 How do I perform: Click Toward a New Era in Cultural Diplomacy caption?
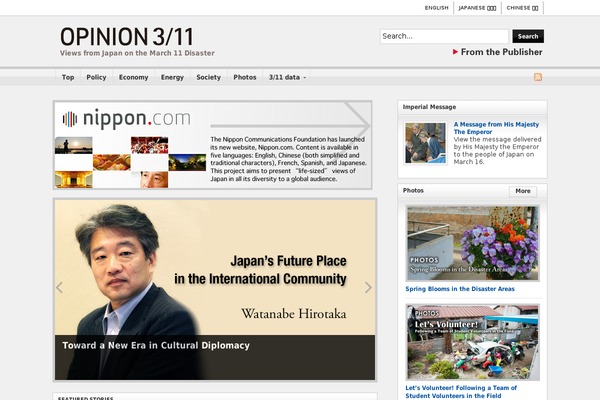click(x=156, y=345)
